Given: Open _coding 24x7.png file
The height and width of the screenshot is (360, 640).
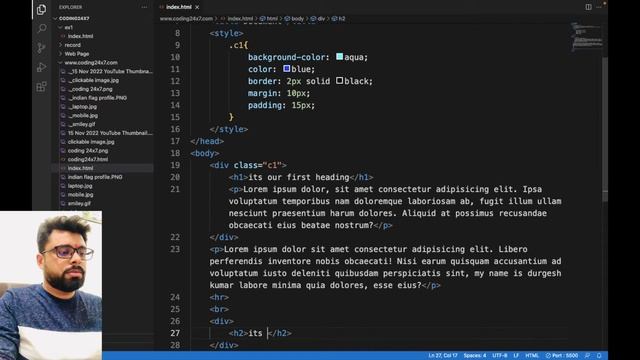Looking at the screenshot, I should [x=90, y=89].
